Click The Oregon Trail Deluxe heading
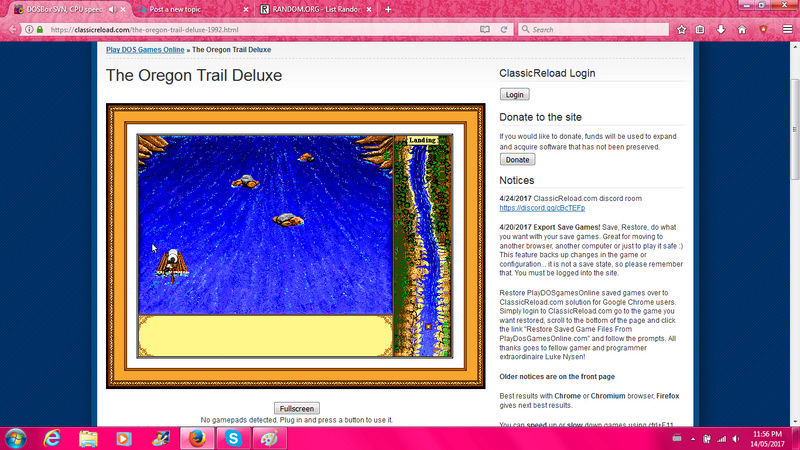 tap(194, 76)
